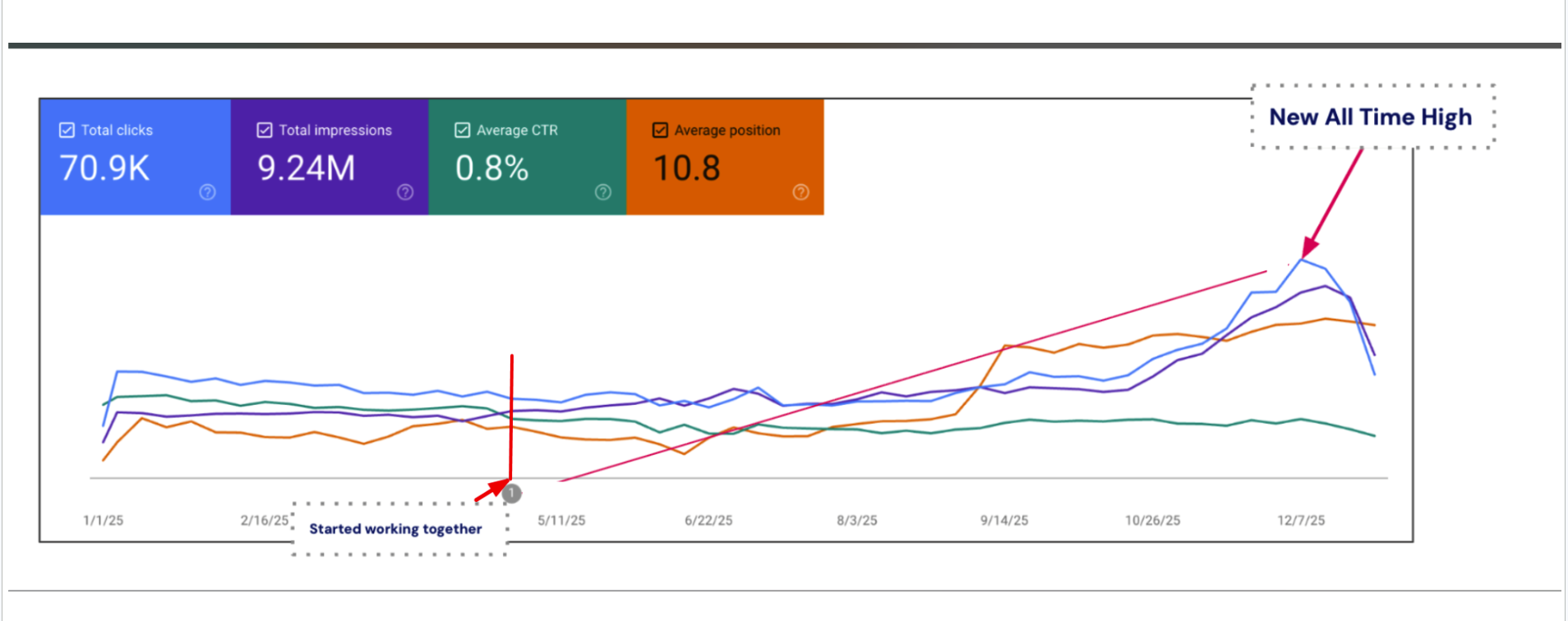Click the 9/14/25 date axis label

coord(1004,520)
